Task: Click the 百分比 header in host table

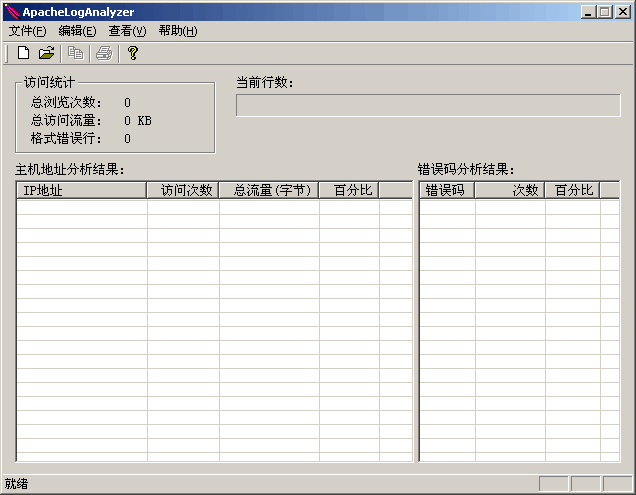Action: [349, 190]
